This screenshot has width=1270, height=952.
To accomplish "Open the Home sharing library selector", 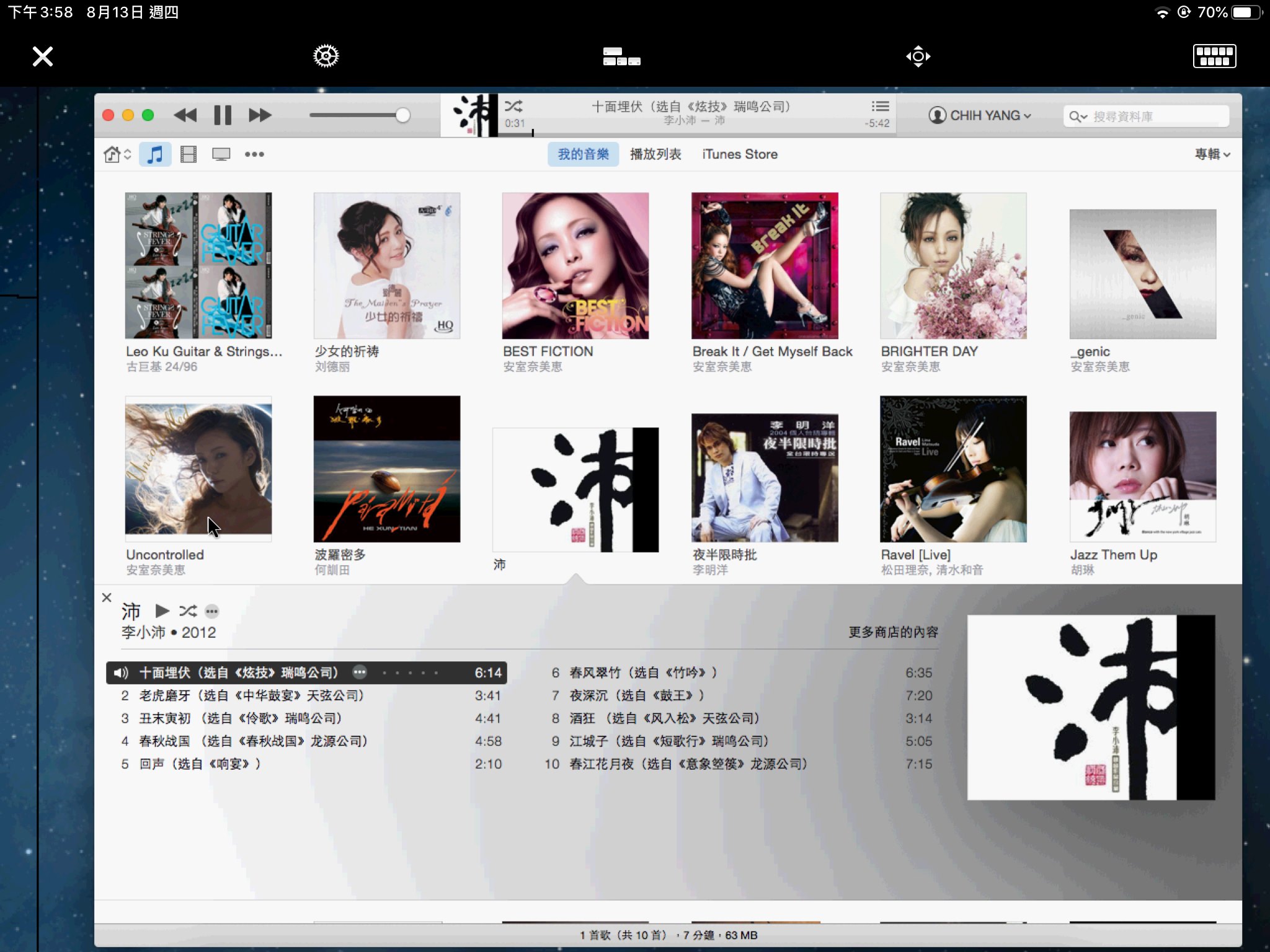I will click(117, 154).
